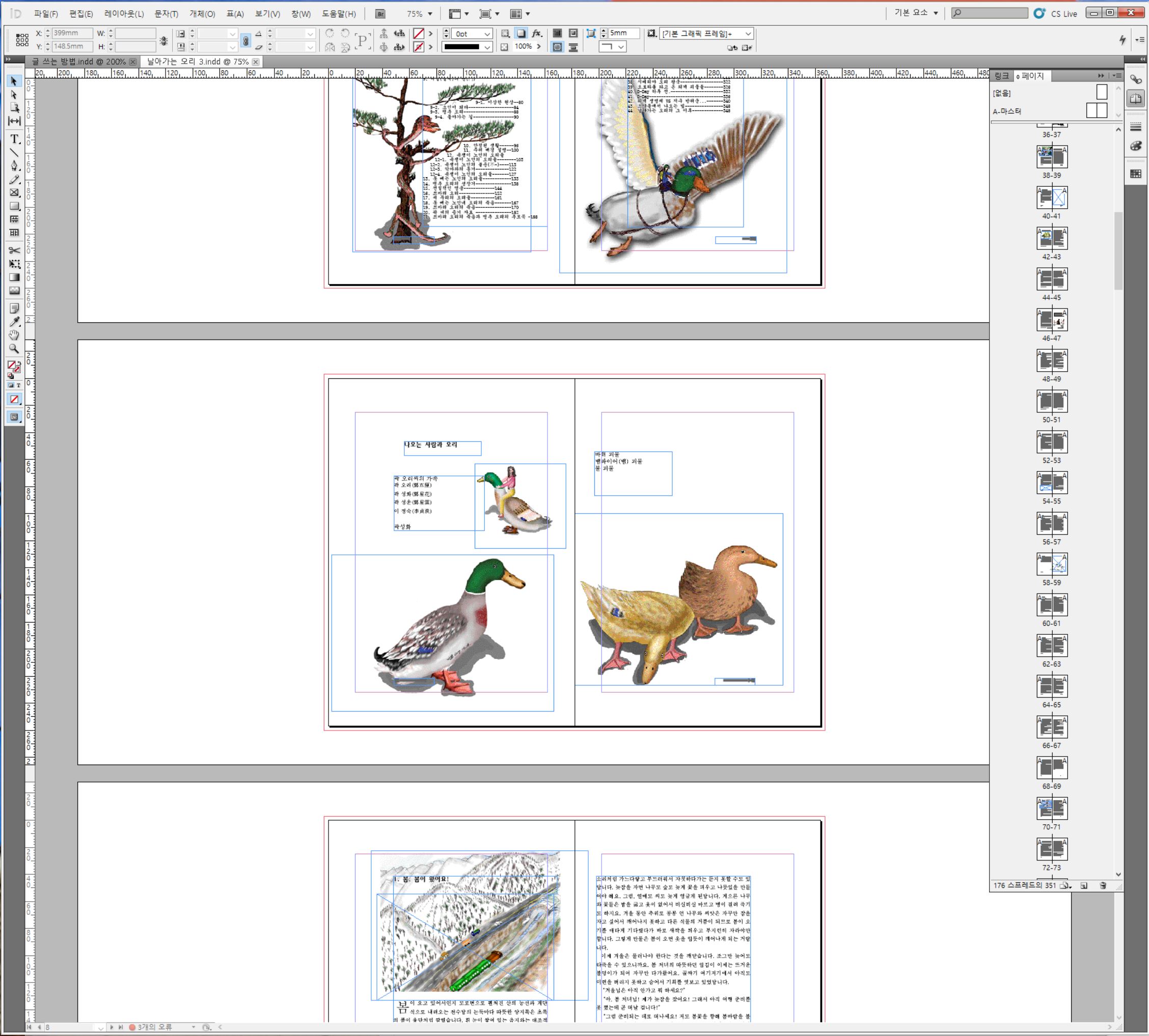Select the Zoom magnifier tool
The image size is (1149, 1036).
(14, 349)
